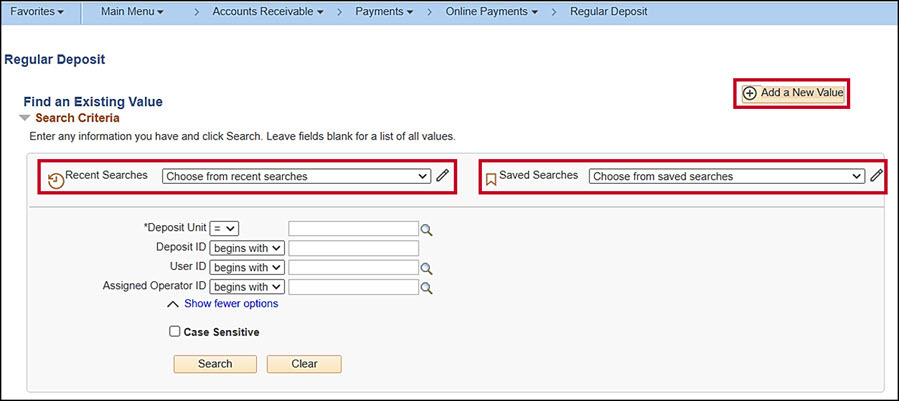Click the Saved Searches bookmark icon
The image size is (899, 401).
(x=491, y=180)
